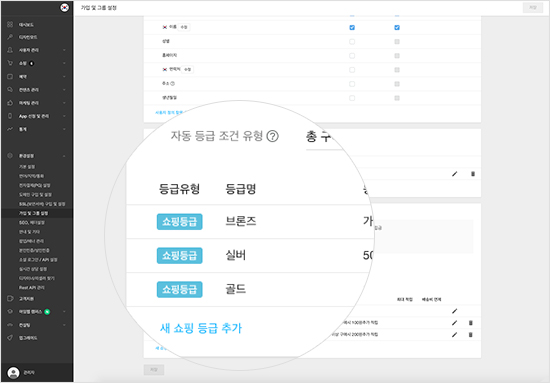
Task: Delete the row mentioning 100 with trash icon
Action: (471, 323)
